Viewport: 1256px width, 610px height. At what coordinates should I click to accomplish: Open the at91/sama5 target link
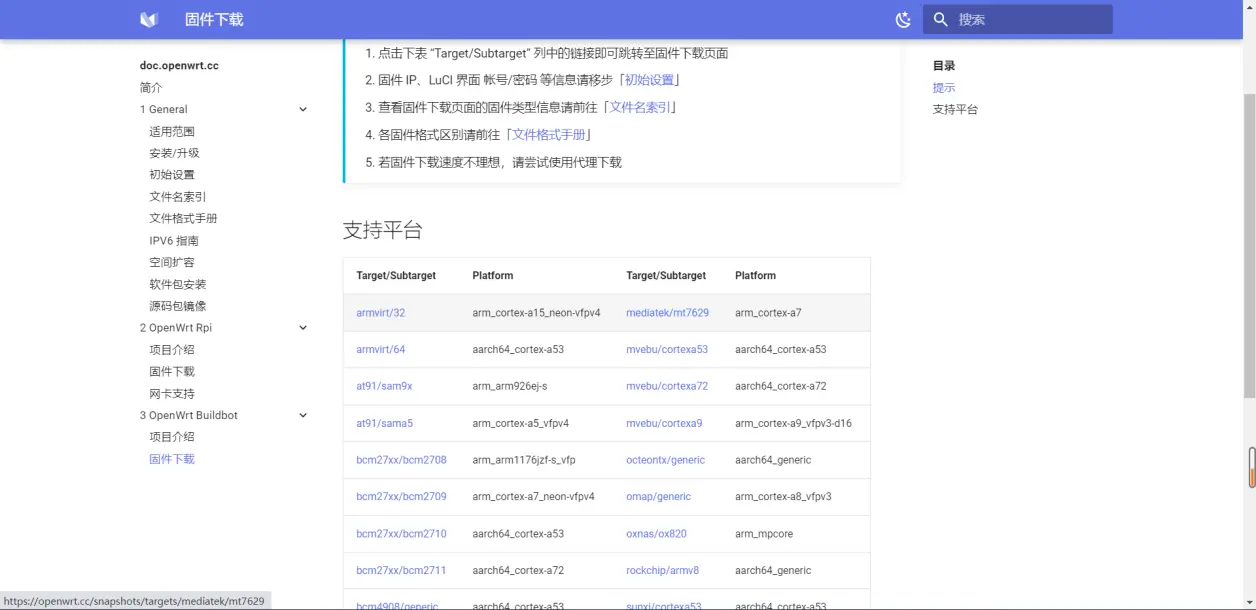(x=384, y=423)
